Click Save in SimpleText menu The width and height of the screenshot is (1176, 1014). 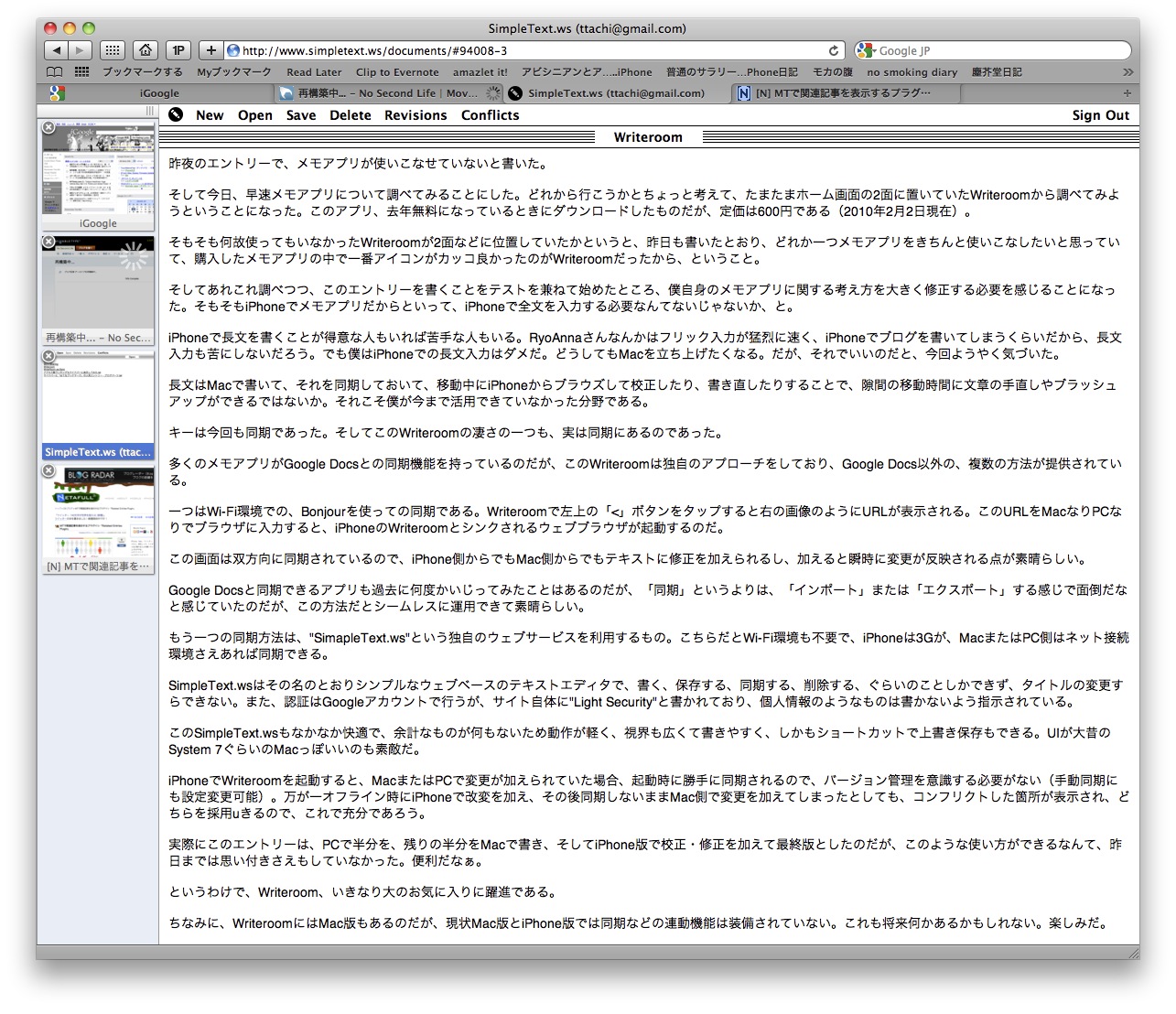pyautogui.click(x=301, y=115)
